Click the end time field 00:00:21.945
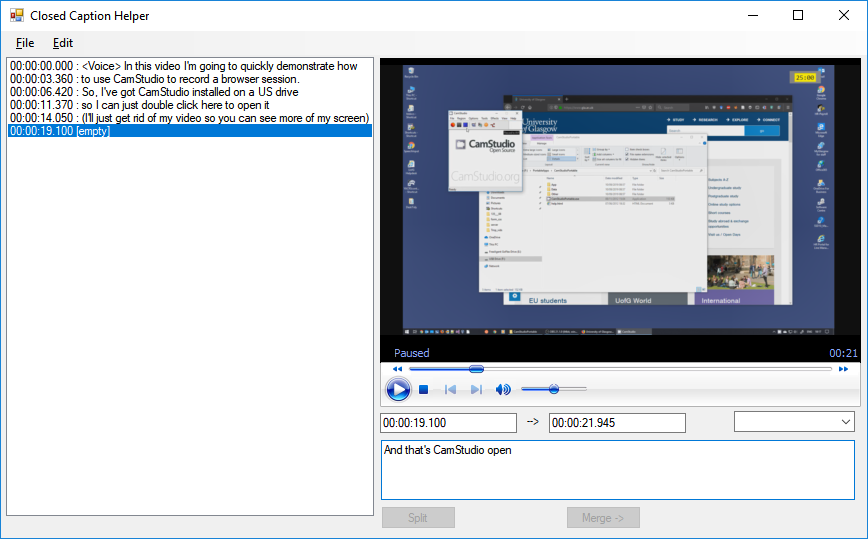 616,423
